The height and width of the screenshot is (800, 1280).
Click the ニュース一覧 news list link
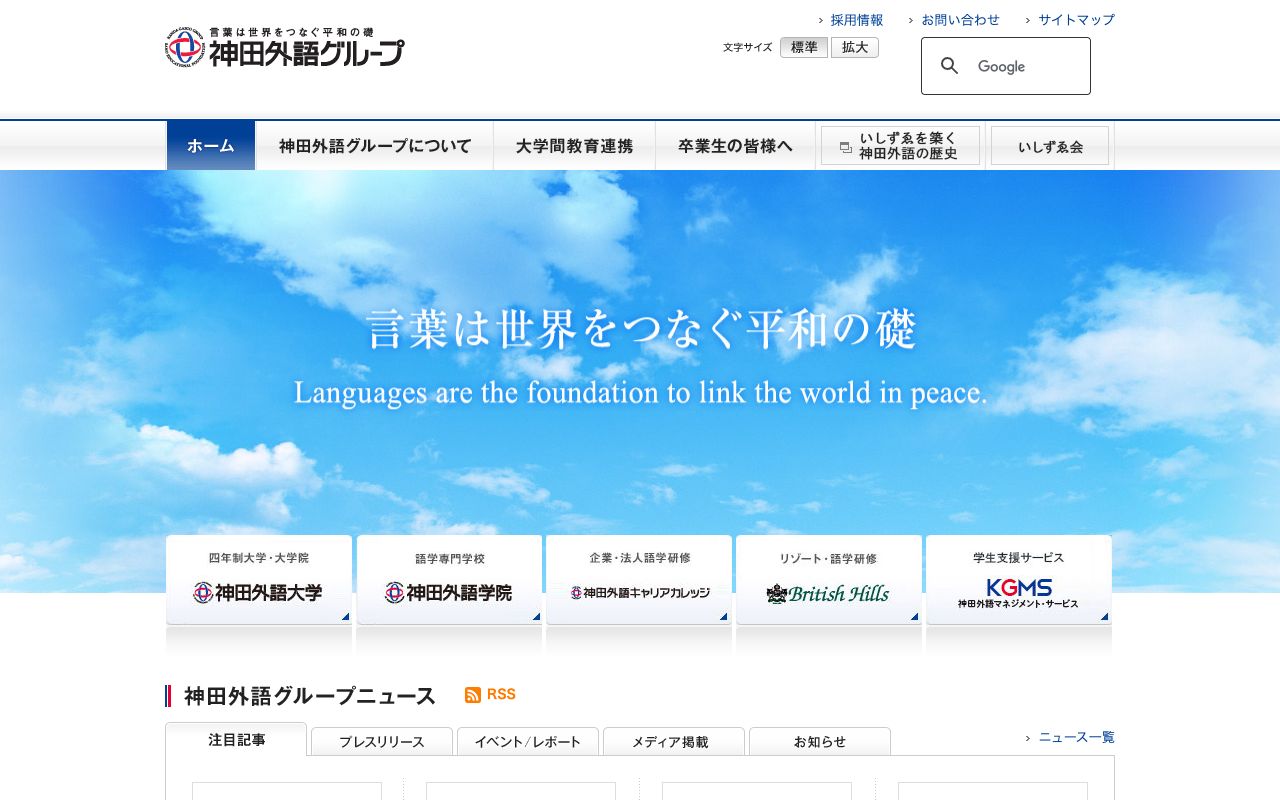point(1077,737)
